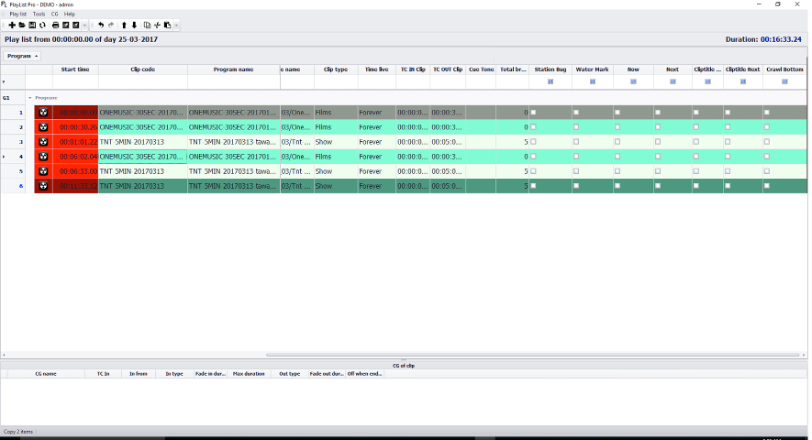Screen dimensions: 812x440
Task: Click the Undo arrow icon
Action: (x=100, y=25)
